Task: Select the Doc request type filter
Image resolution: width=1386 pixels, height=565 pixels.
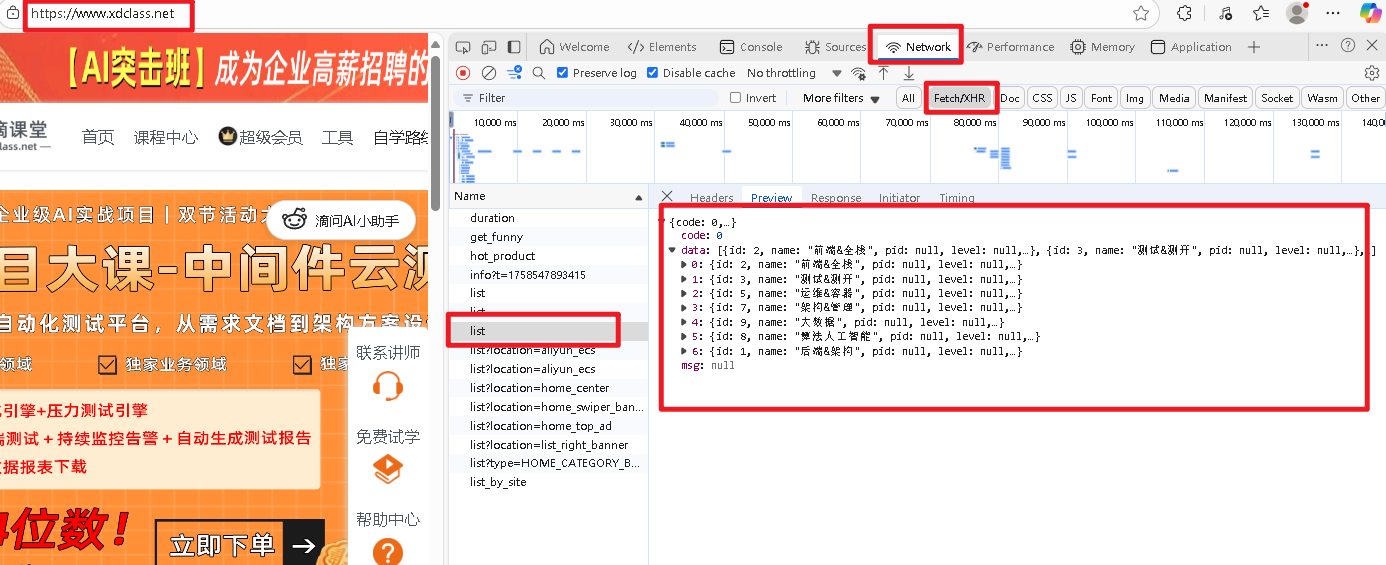Action: [x=1011, y=98]
